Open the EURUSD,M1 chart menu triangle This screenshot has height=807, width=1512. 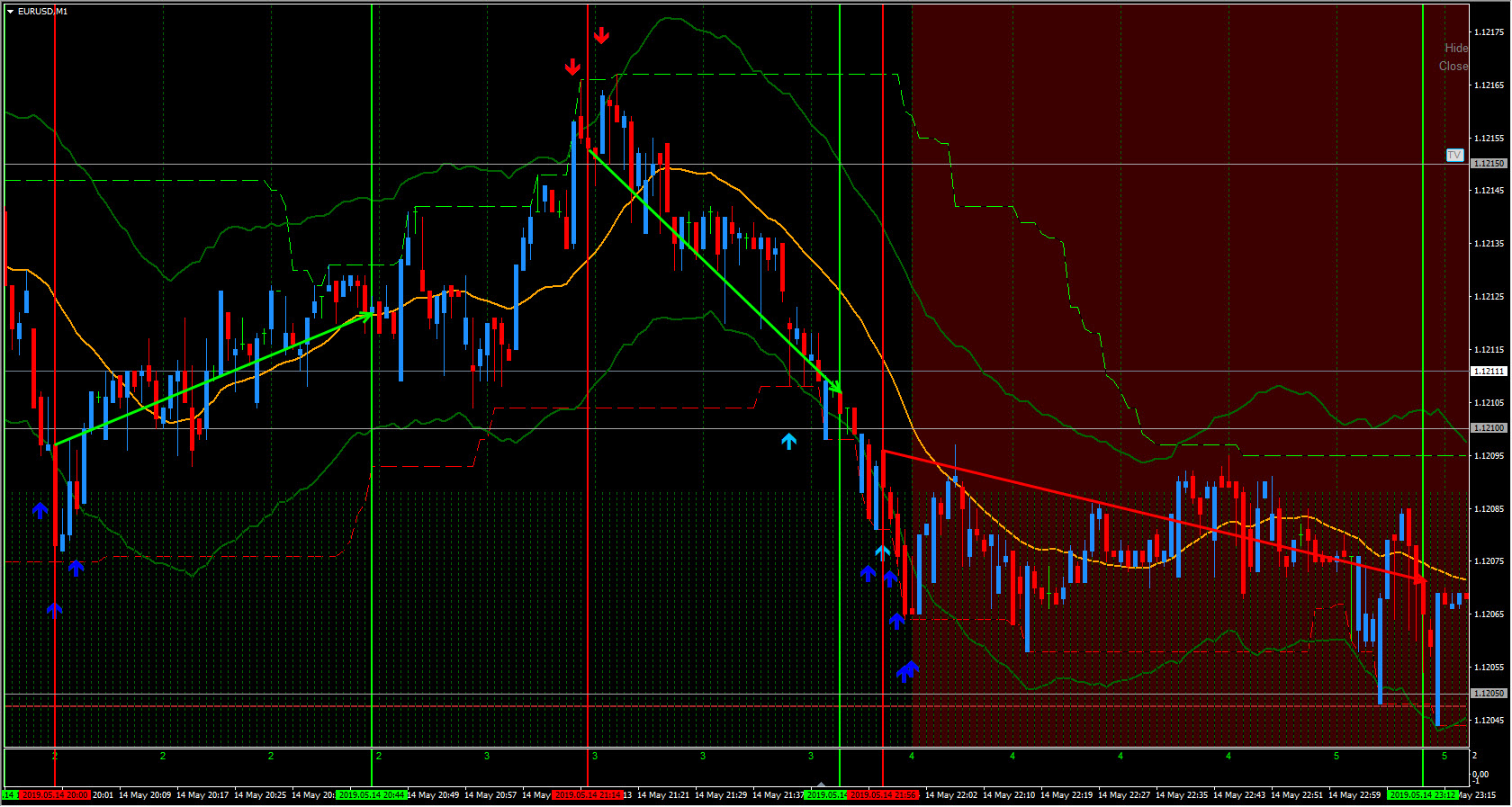[10, 12]
